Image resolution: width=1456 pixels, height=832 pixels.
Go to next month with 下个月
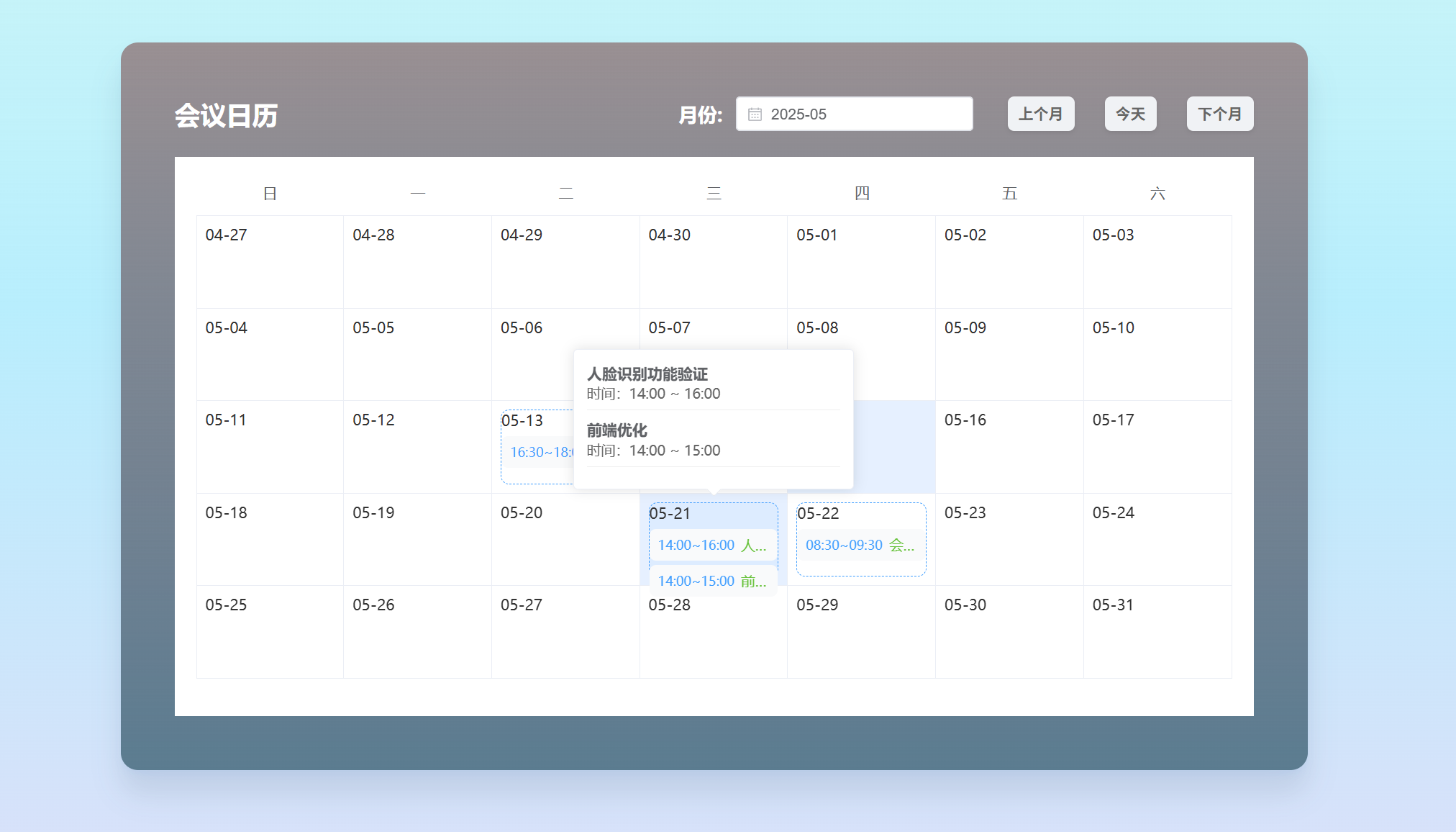[x=1219, y=114]
